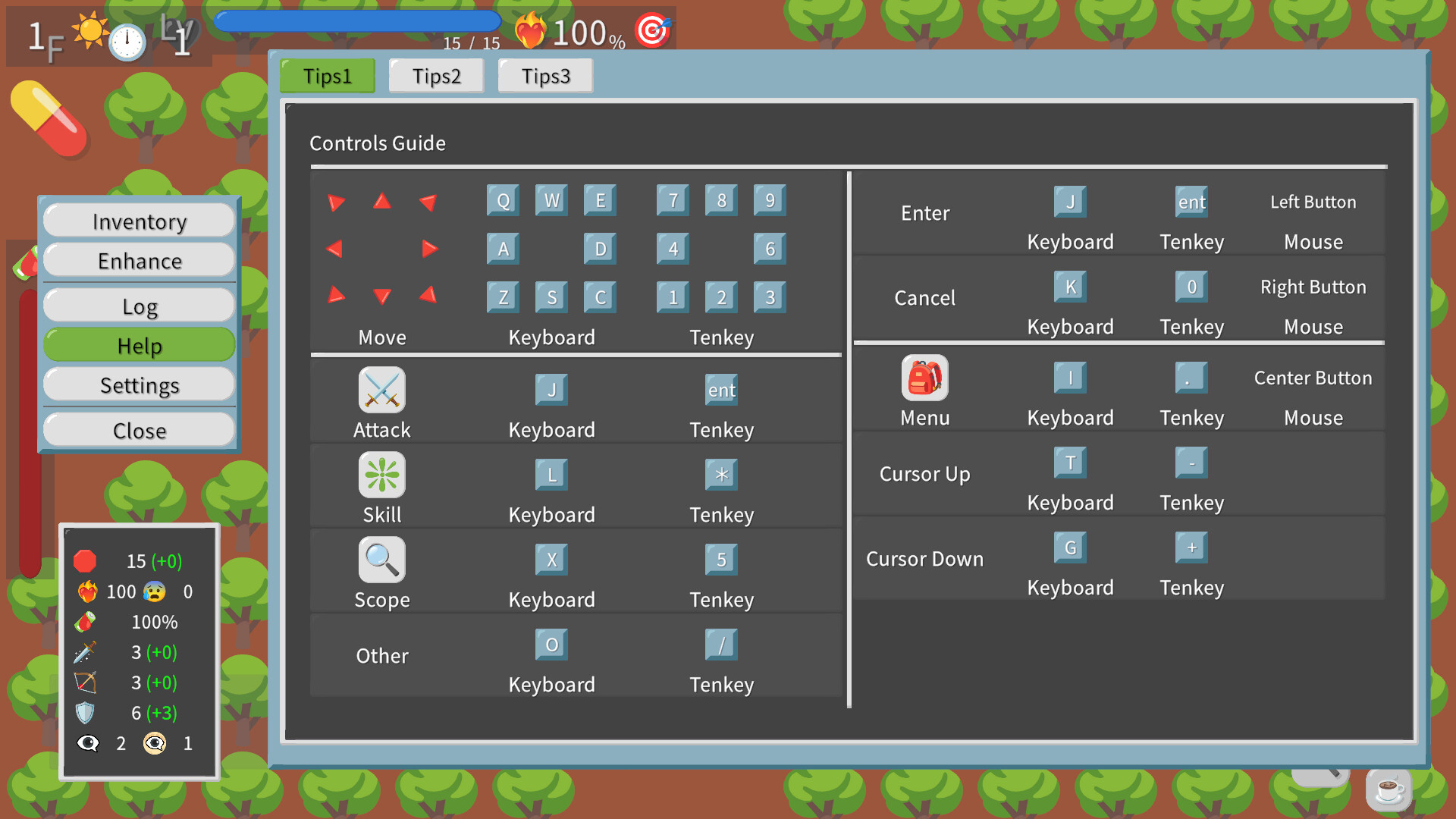This screenshot has height=819, width=1456.
Task: Click the clock icon beside the sun
Action: coord(127,42)
